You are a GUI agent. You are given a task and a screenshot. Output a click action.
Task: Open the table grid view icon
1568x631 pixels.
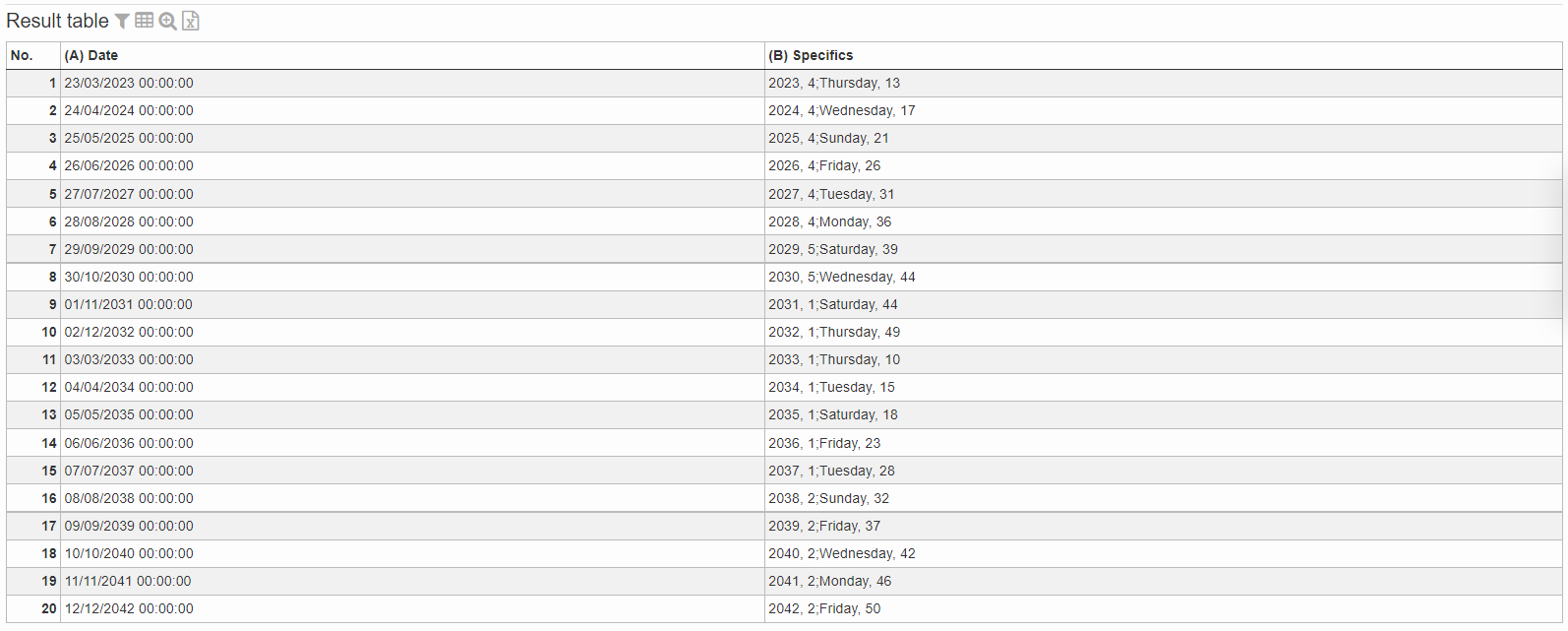(x=145, y=21)
